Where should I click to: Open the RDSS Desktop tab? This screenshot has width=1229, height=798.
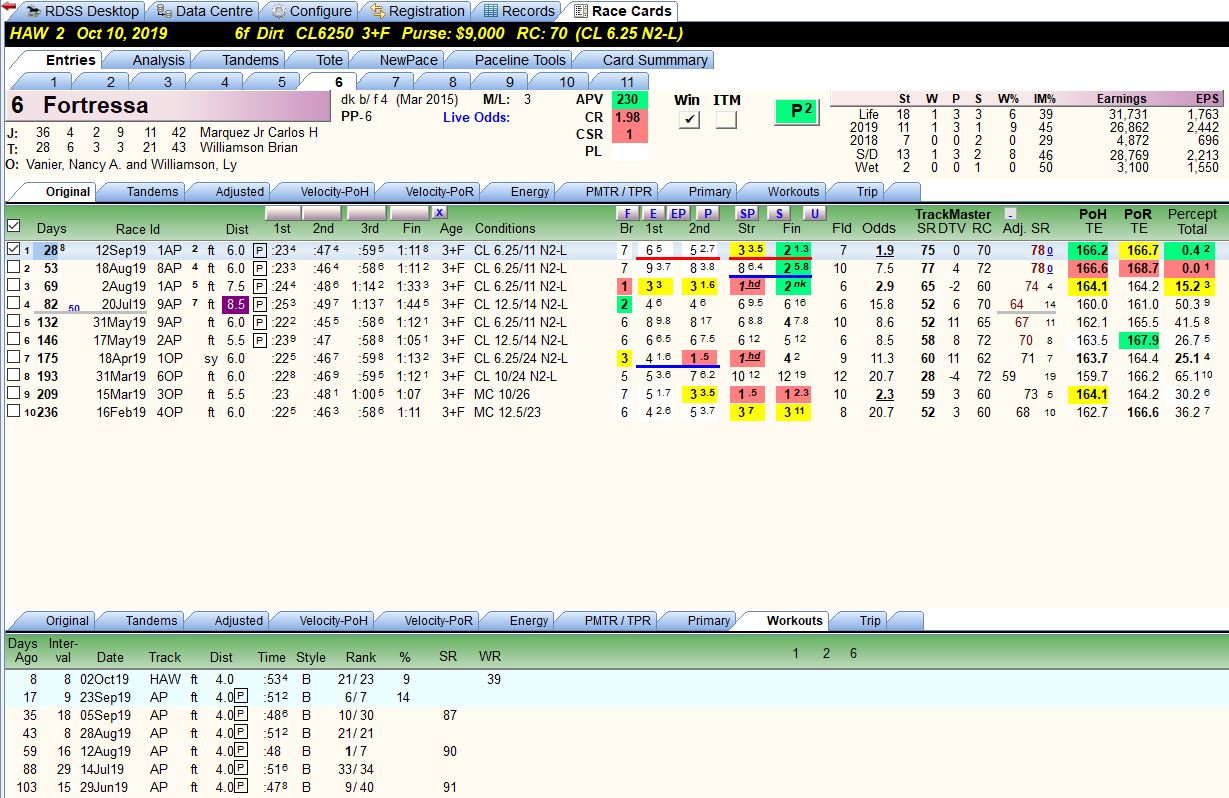[81, 11]
